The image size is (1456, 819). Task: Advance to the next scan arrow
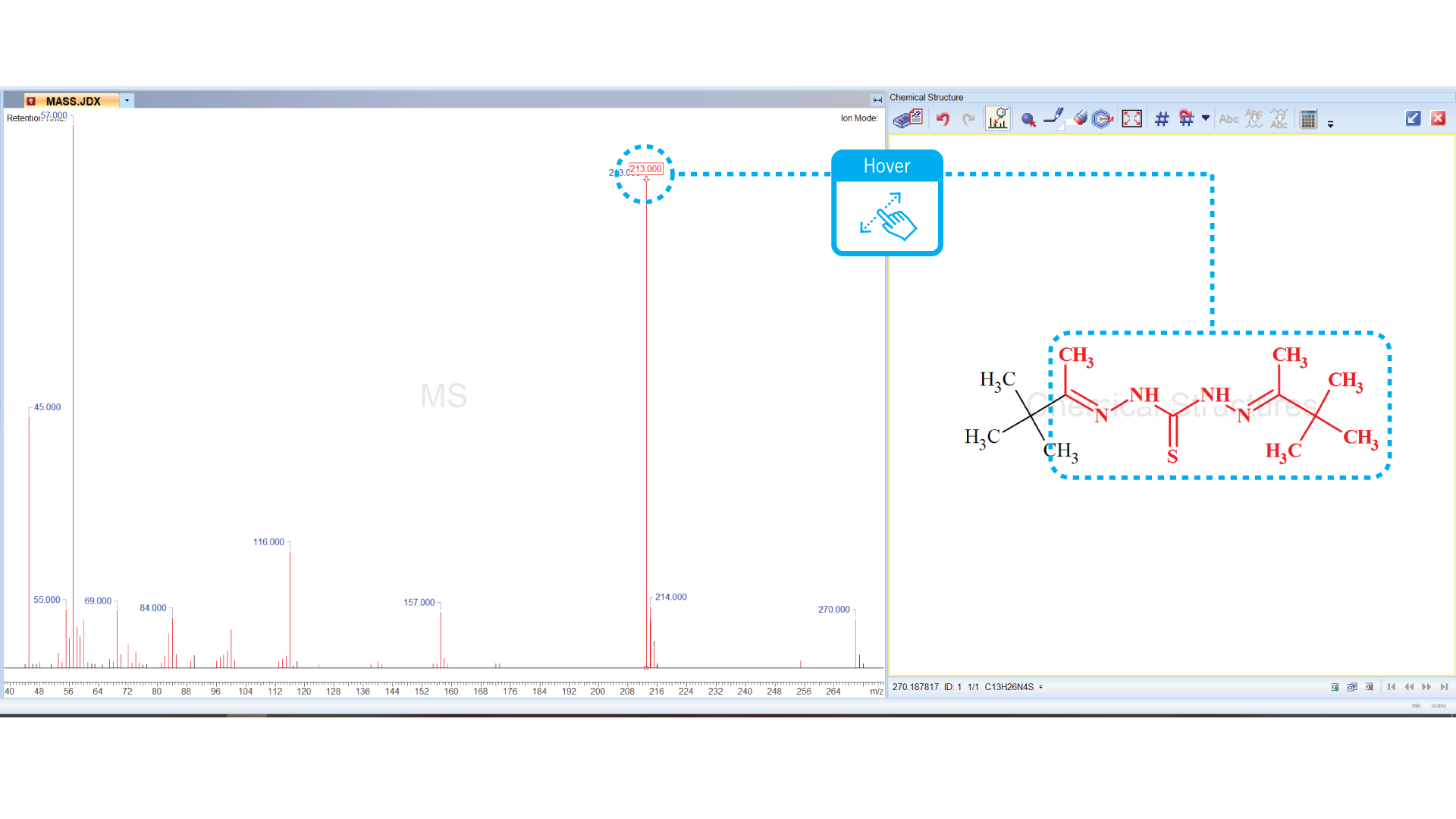[x=1426, y=687]
